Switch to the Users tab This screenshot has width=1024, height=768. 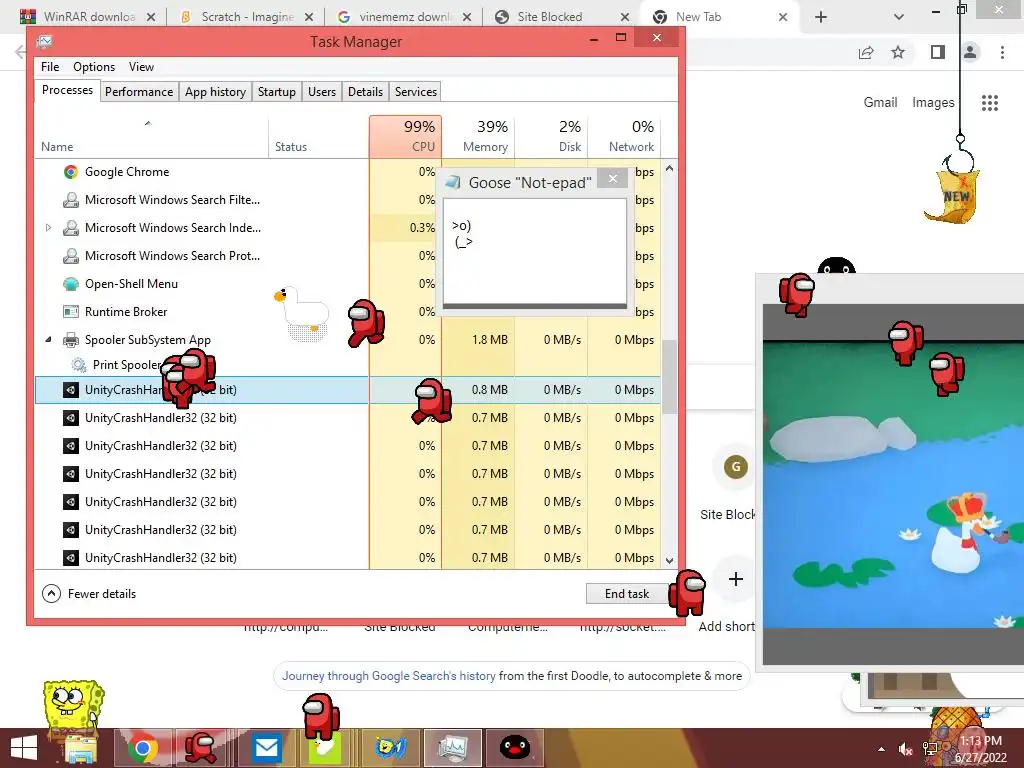[322, 92]
